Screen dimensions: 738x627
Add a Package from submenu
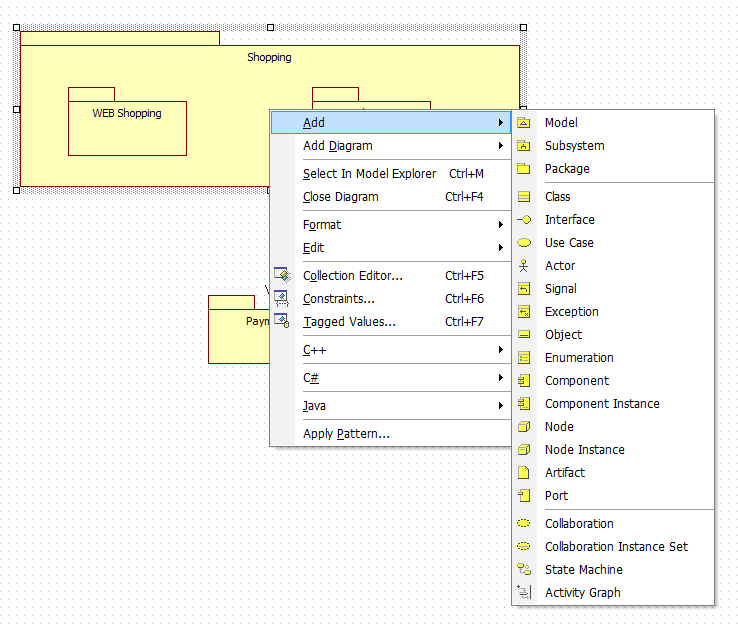click(613, 169)
